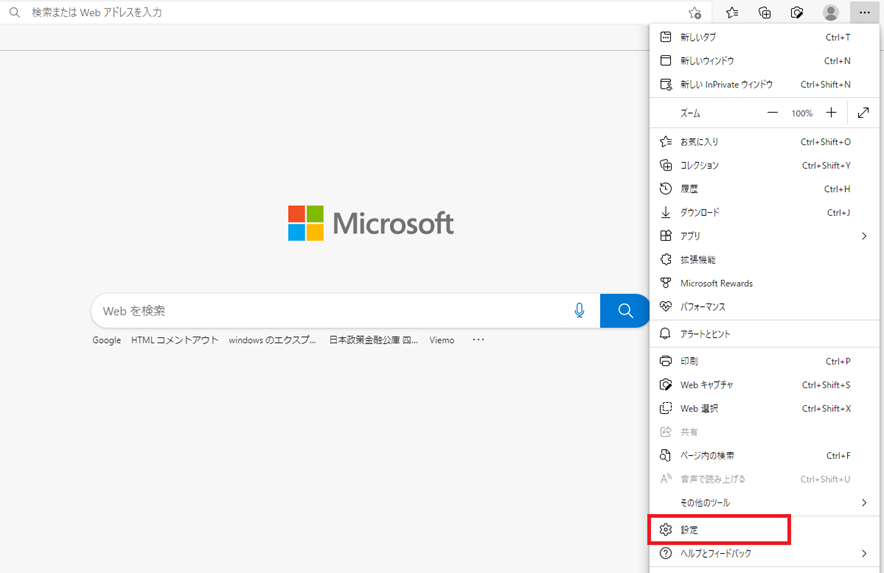
Task: Click the アラートとヒント bell icon
Action: (666, 334)
